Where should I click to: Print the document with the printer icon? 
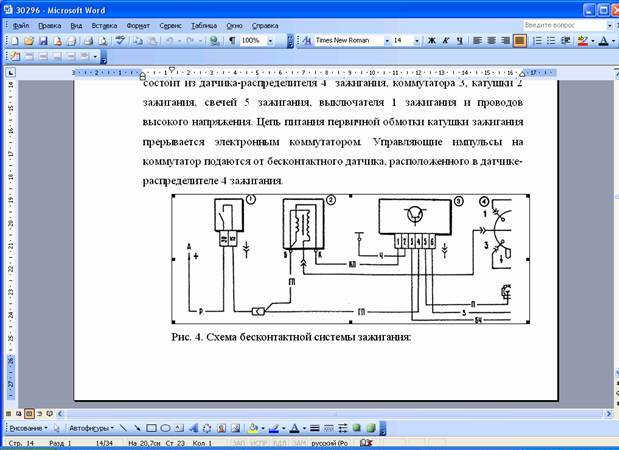point(88,41)
